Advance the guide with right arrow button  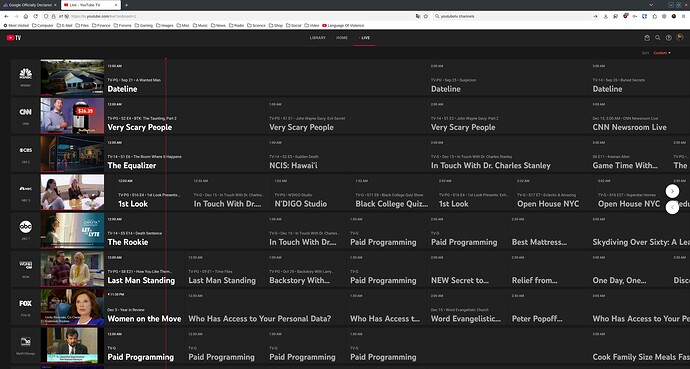pyautogui.click(x=672, y=191)
